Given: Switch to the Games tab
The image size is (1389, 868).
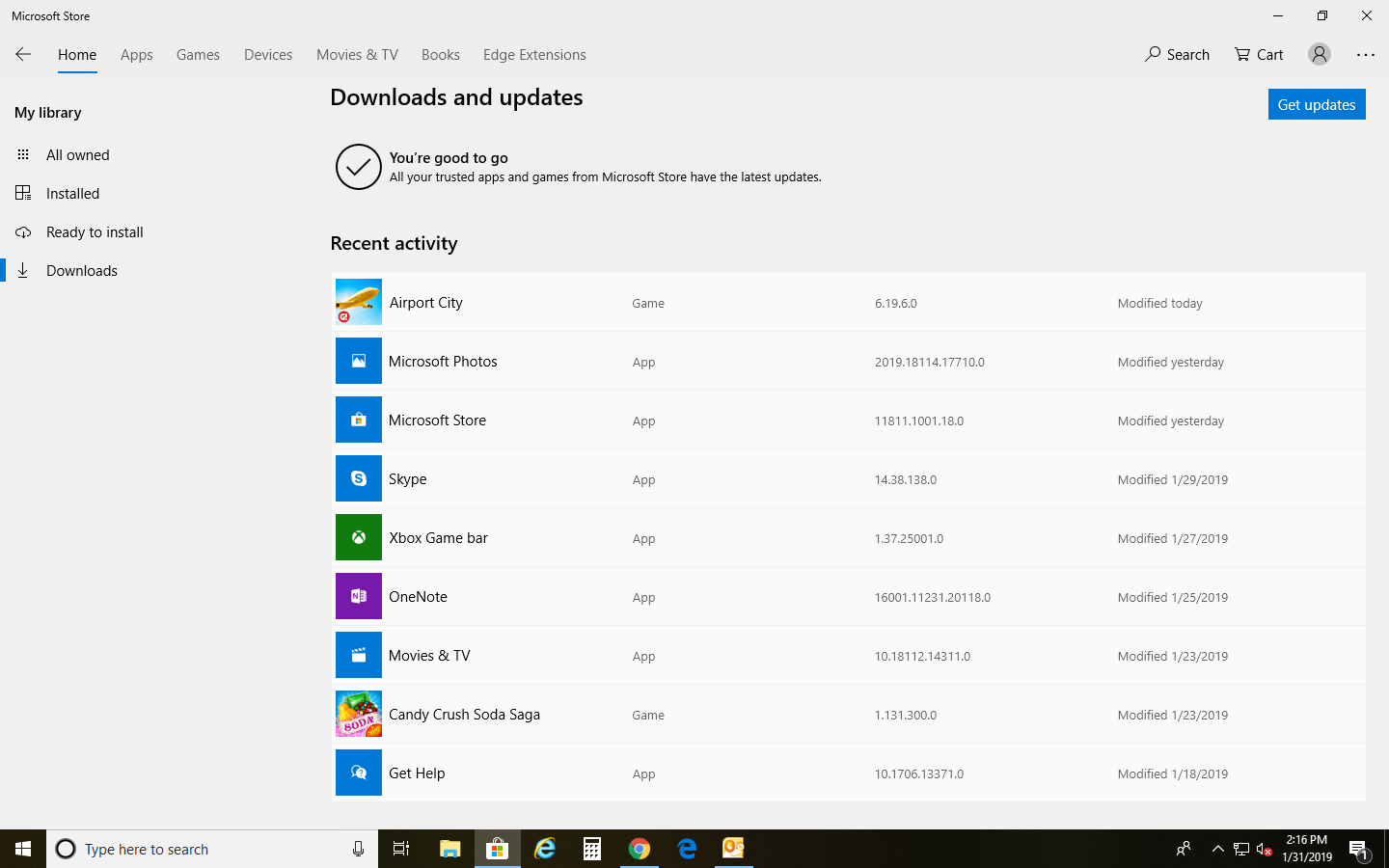Looking at the screenshot, I should coord(198,55).
